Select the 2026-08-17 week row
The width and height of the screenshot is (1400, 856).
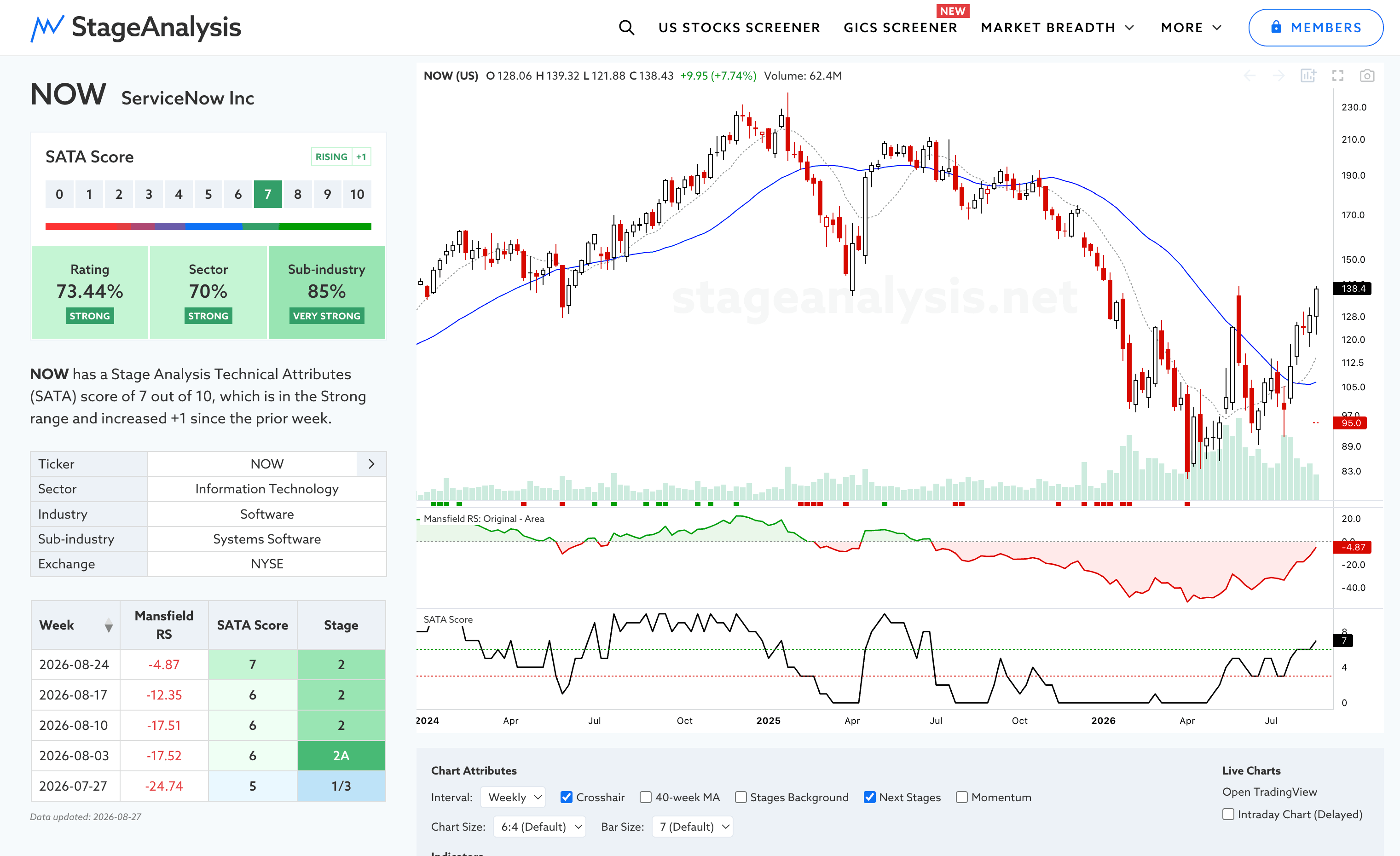click(x=208, y=695)
